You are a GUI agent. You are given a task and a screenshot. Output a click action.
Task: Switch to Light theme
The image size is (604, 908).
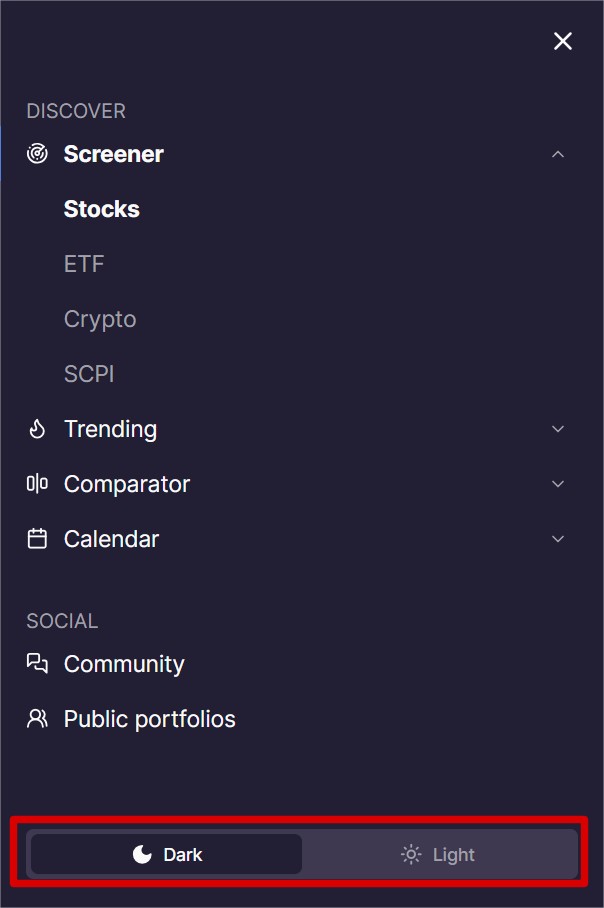tap(440, 854)
